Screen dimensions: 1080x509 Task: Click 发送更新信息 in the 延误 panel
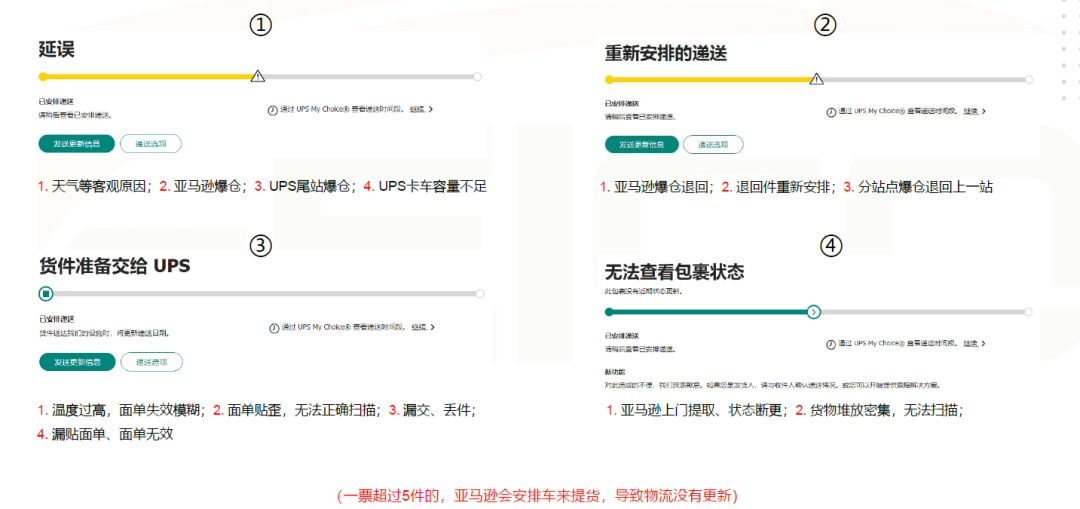pyautogui.click(x=76, y=143)
